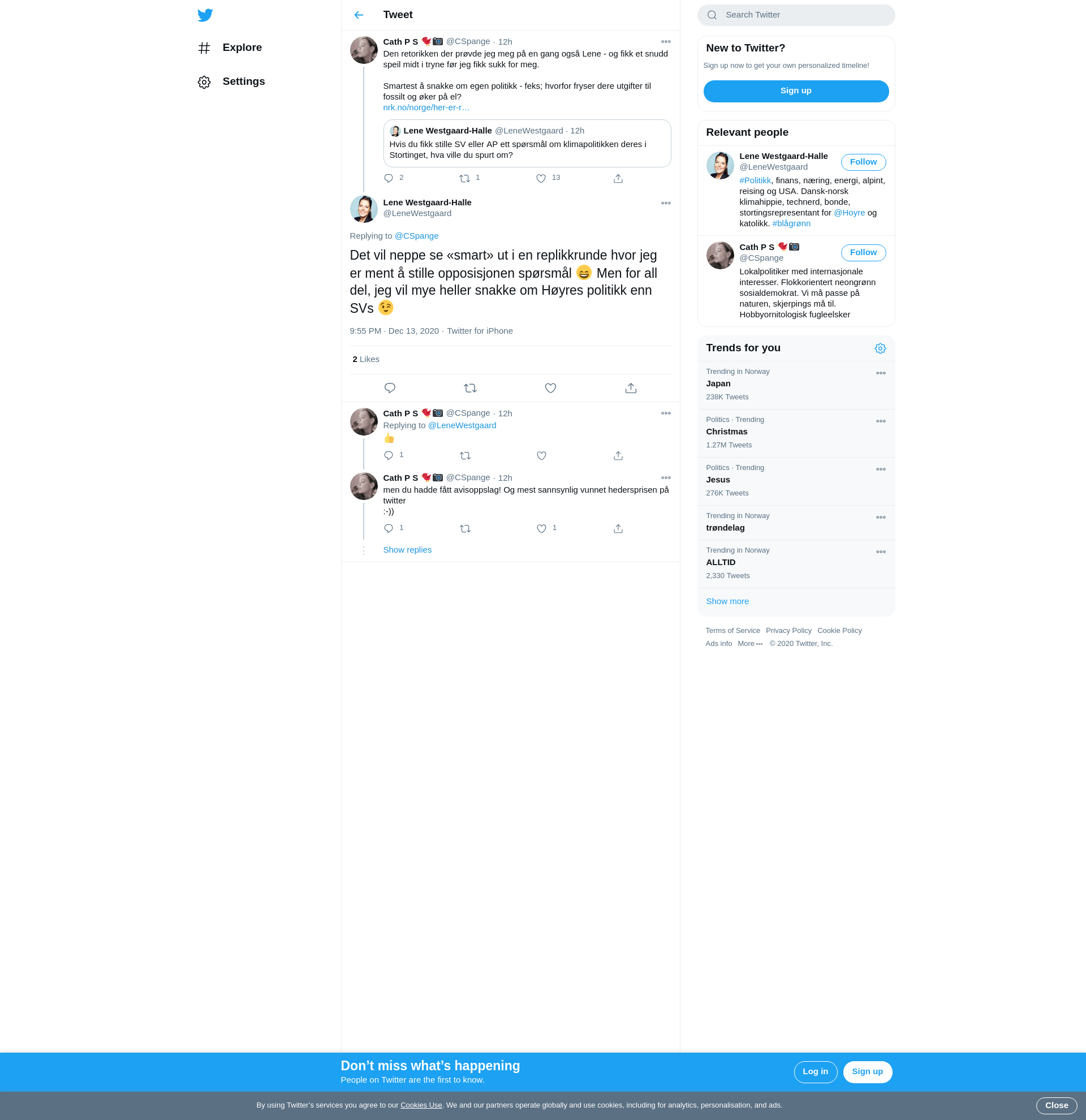Click Sign up on bottom banner
Viewport: 1086px width, 1120px height.
coord(867,1072)
